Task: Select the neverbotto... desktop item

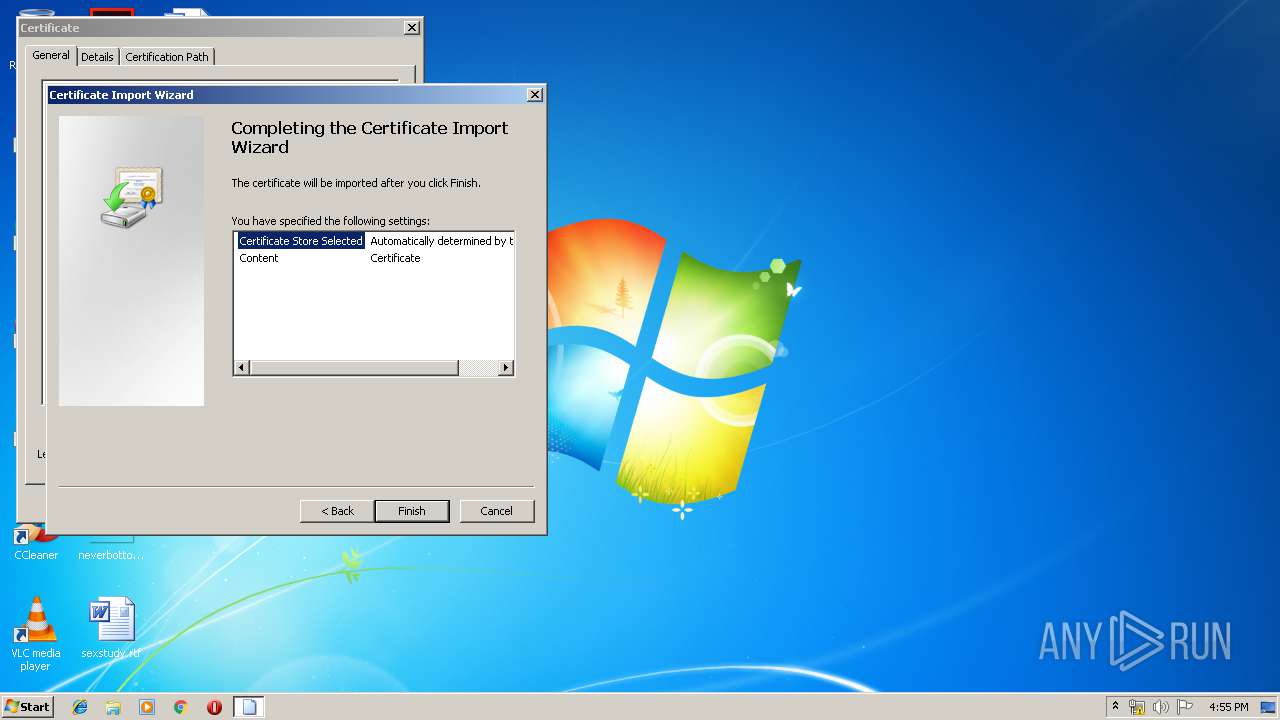Action: (111, 548)
